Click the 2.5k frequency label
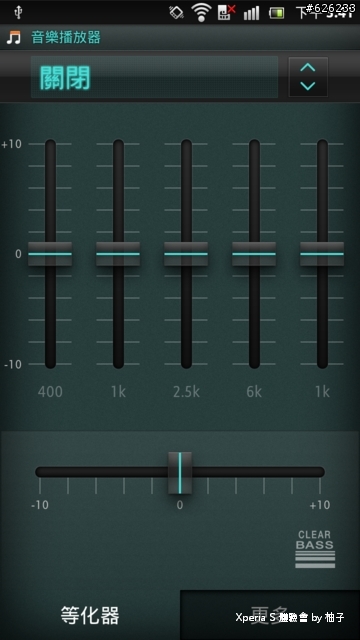Viewport: 360px width, 640px height. click(x=186, y=392)
